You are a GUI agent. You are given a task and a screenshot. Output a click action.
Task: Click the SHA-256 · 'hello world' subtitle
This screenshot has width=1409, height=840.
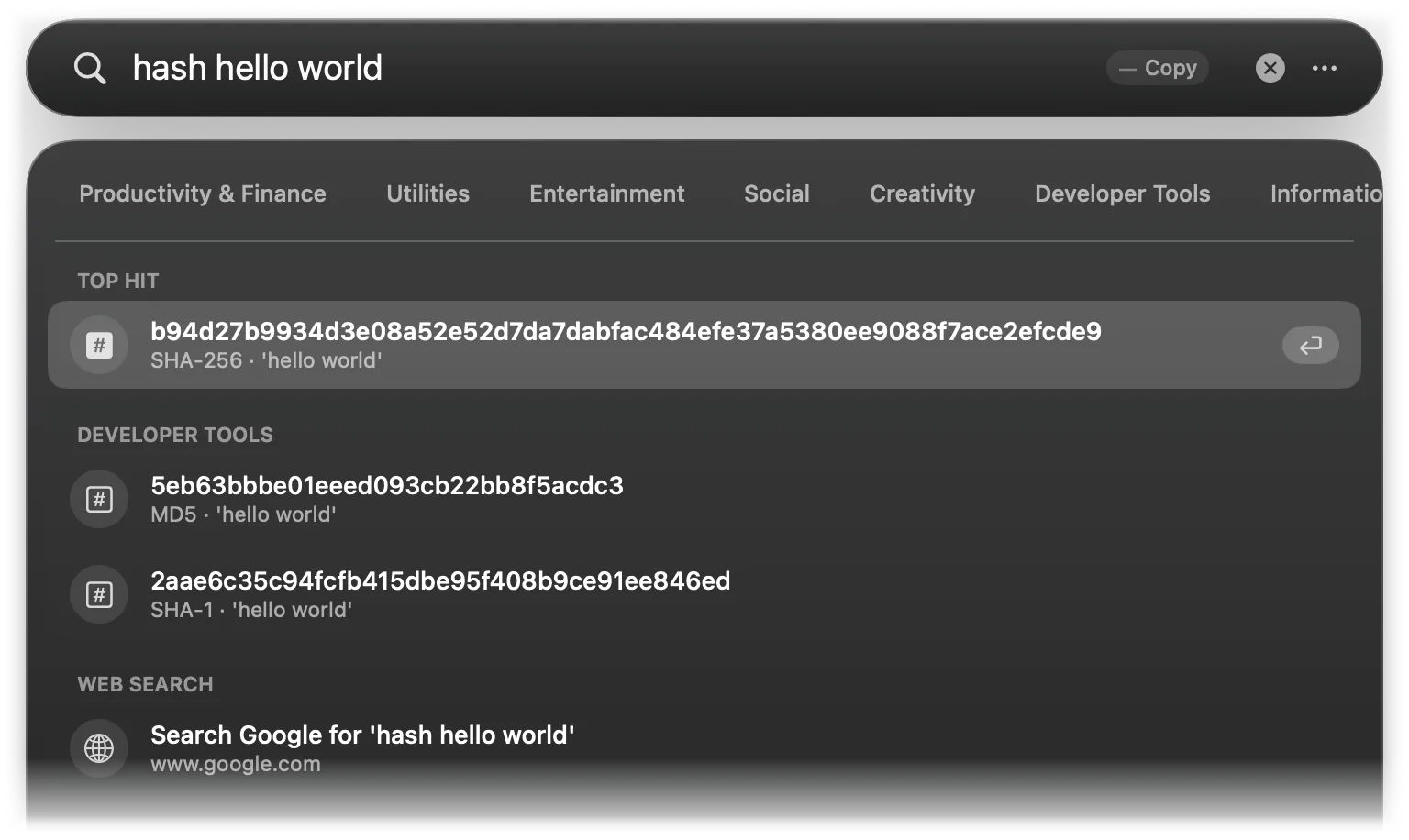click(x=266, y=360)
